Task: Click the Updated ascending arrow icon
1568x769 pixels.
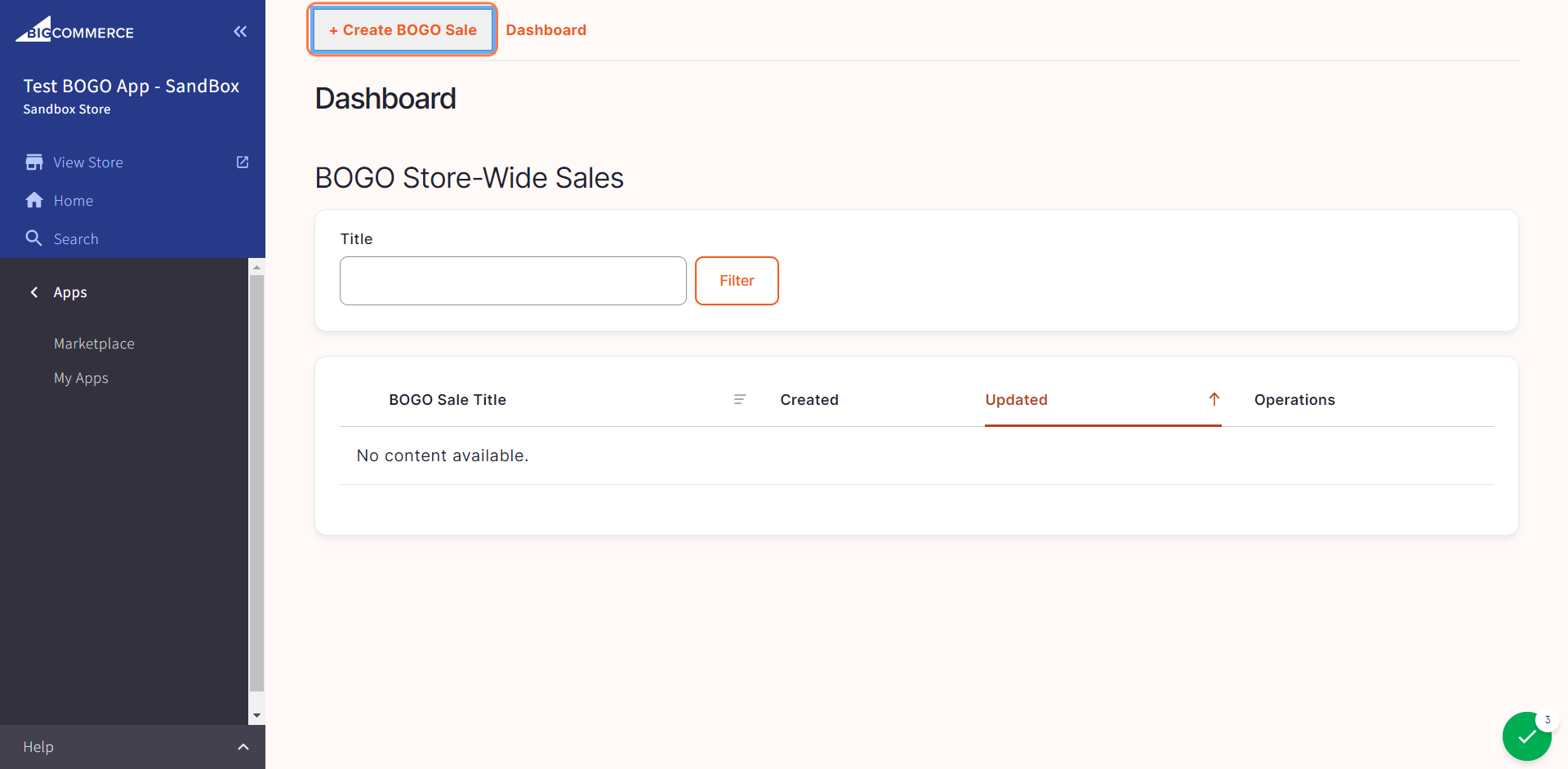Action: pyautogui.click(x=1214, y=399)
